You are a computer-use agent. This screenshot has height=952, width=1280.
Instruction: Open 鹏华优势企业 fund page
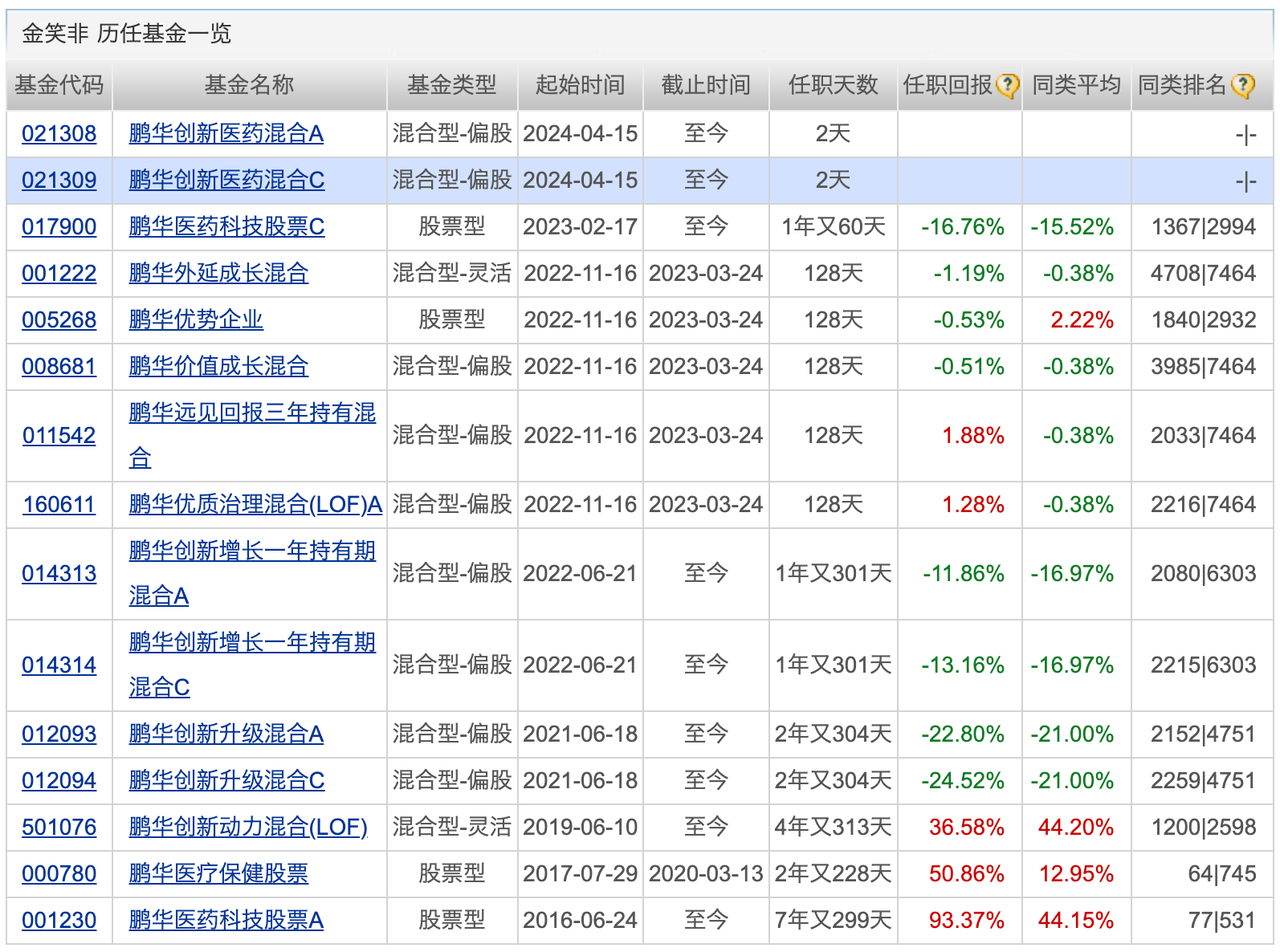(x=196, y=319)
